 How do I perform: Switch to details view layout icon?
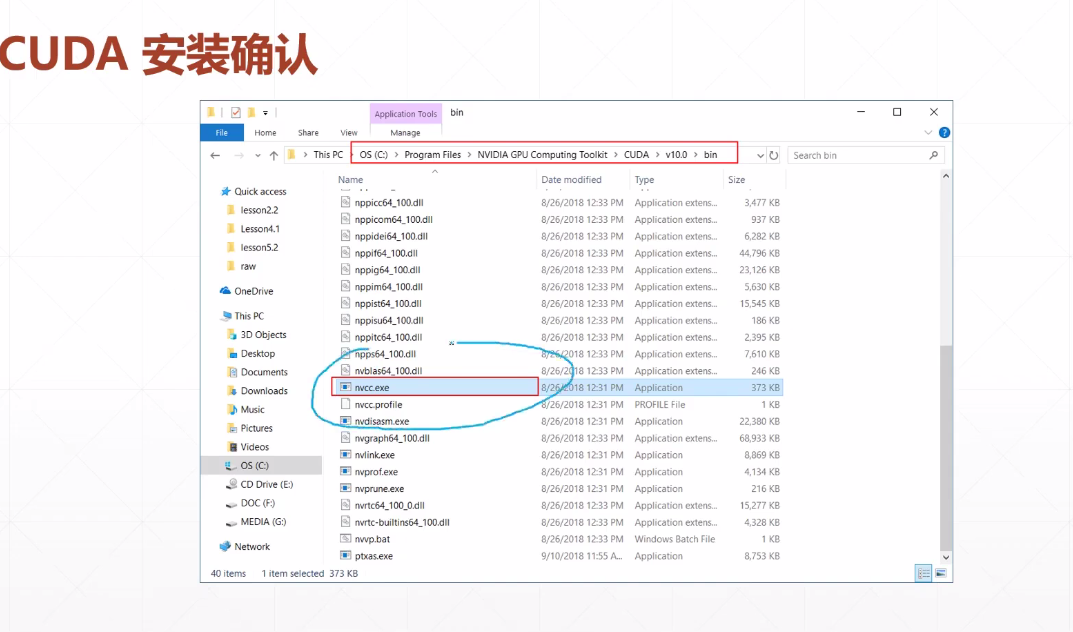pos(923,573)
